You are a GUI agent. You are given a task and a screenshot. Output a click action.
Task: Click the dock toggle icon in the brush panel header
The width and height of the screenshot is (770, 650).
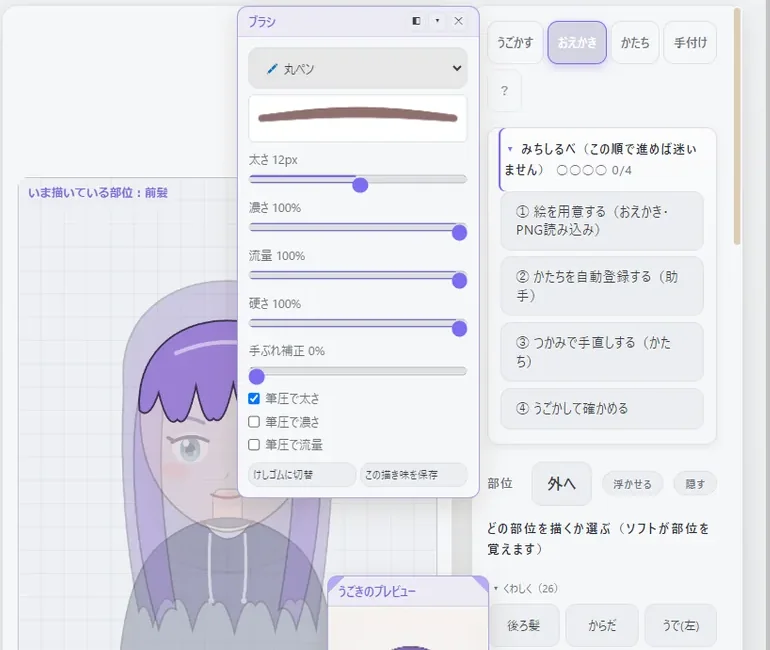pyautogui.click(x=416, y=21)
